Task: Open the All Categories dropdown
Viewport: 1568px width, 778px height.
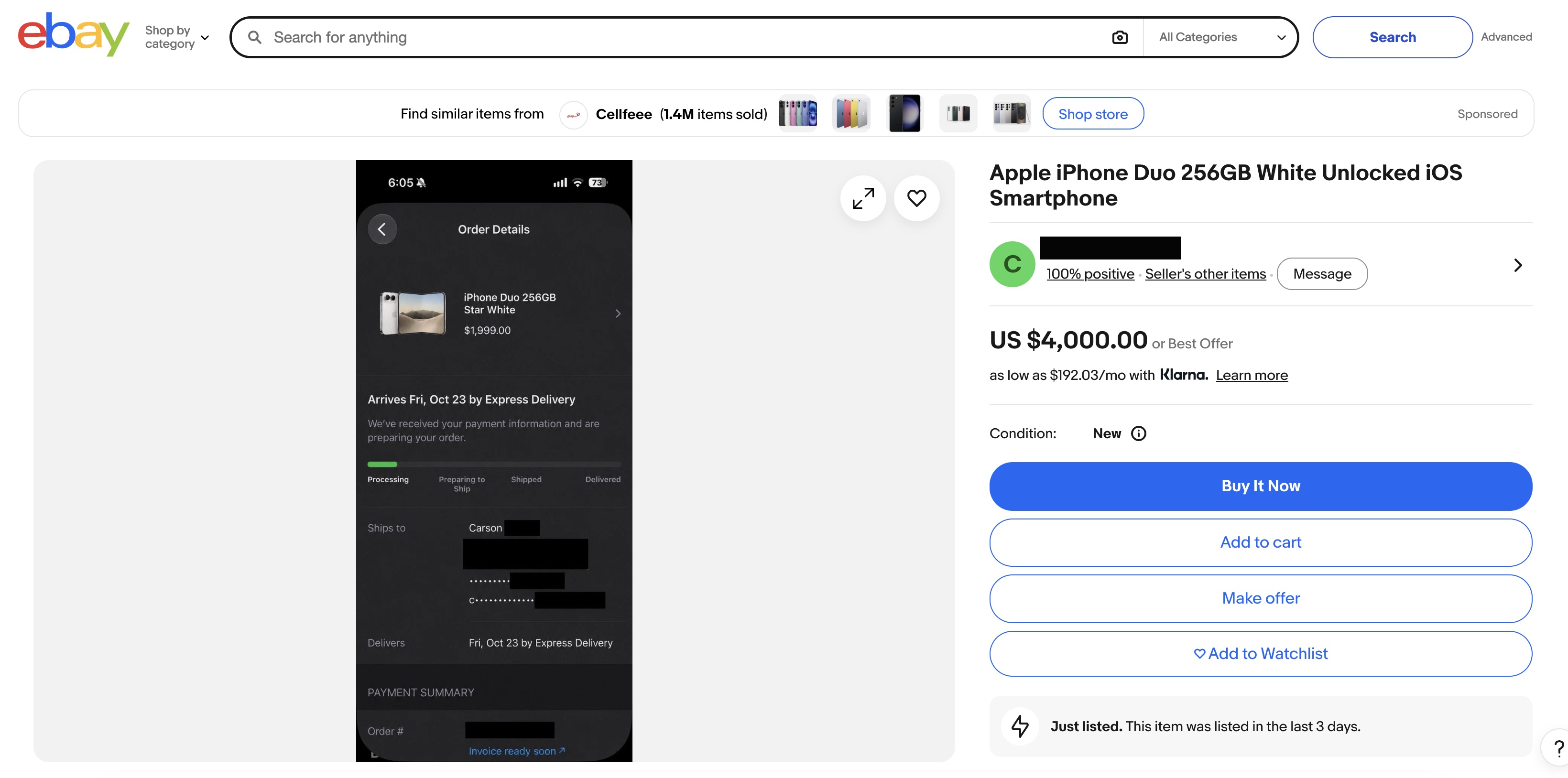Action: (1221, 37)
